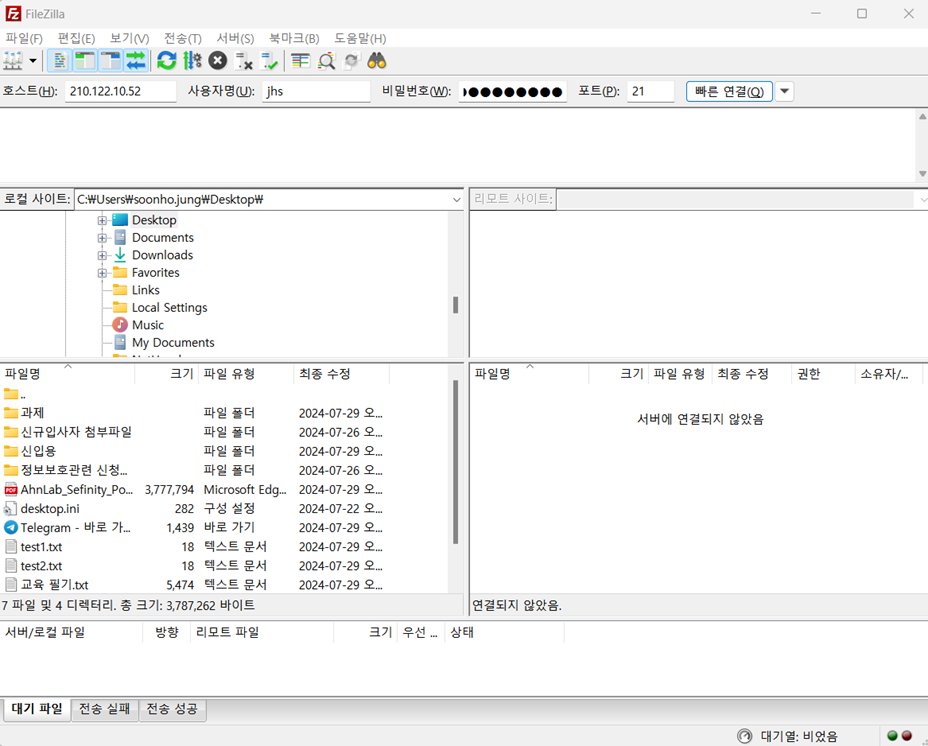
Task: Click the 빠른 연결 button
Action: click(729, 92)
